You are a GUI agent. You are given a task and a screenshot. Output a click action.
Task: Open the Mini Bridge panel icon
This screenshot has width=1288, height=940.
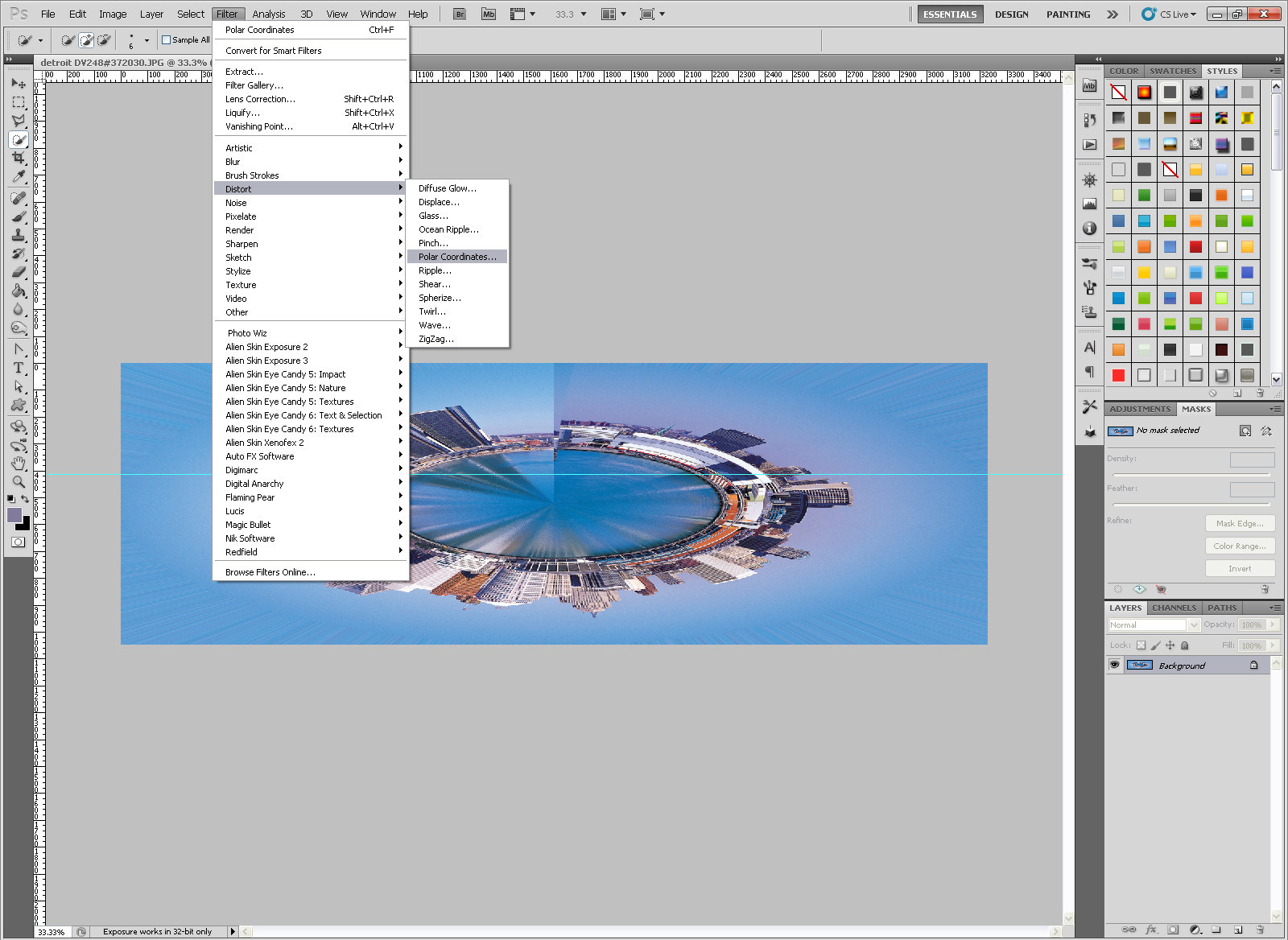(1089, 85)
